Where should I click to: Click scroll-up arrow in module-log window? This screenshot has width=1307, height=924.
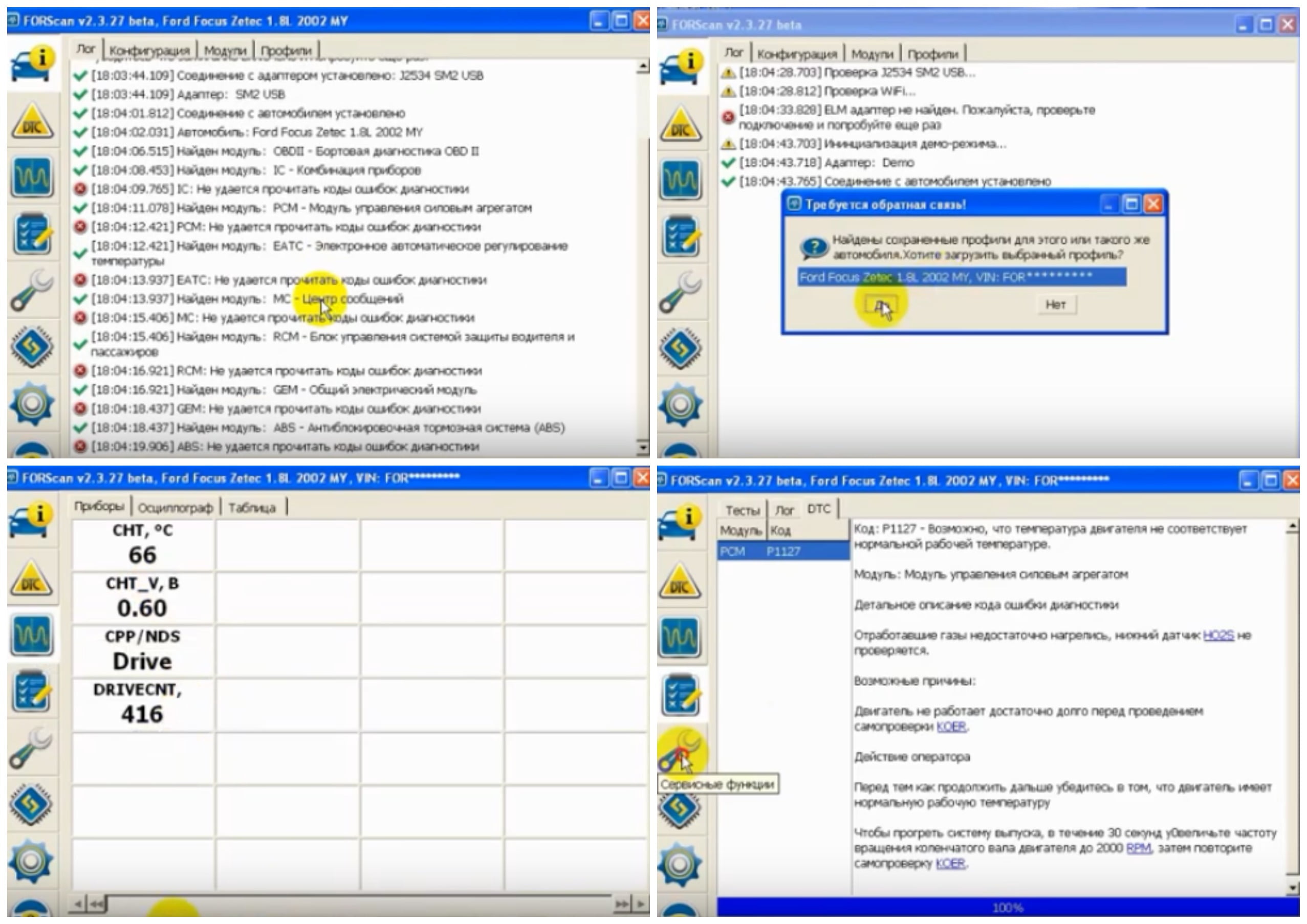coord(643,67)
